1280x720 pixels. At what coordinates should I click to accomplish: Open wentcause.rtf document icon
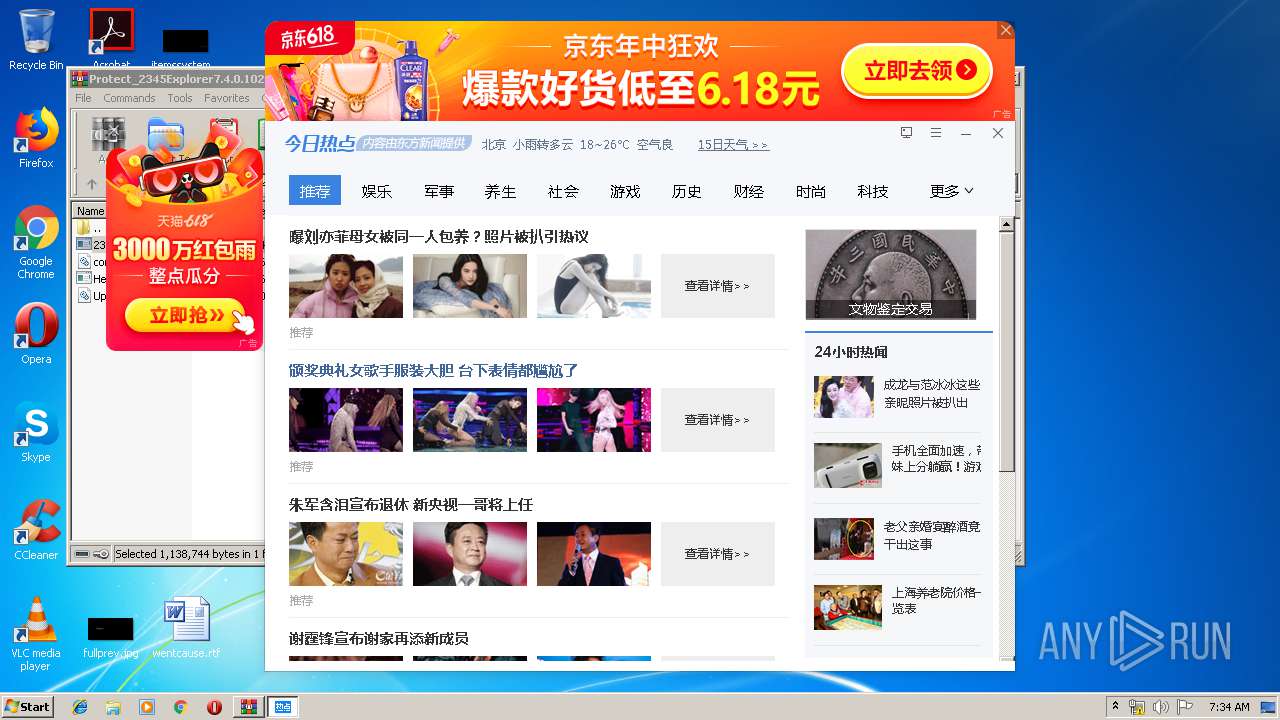[186, 627]
